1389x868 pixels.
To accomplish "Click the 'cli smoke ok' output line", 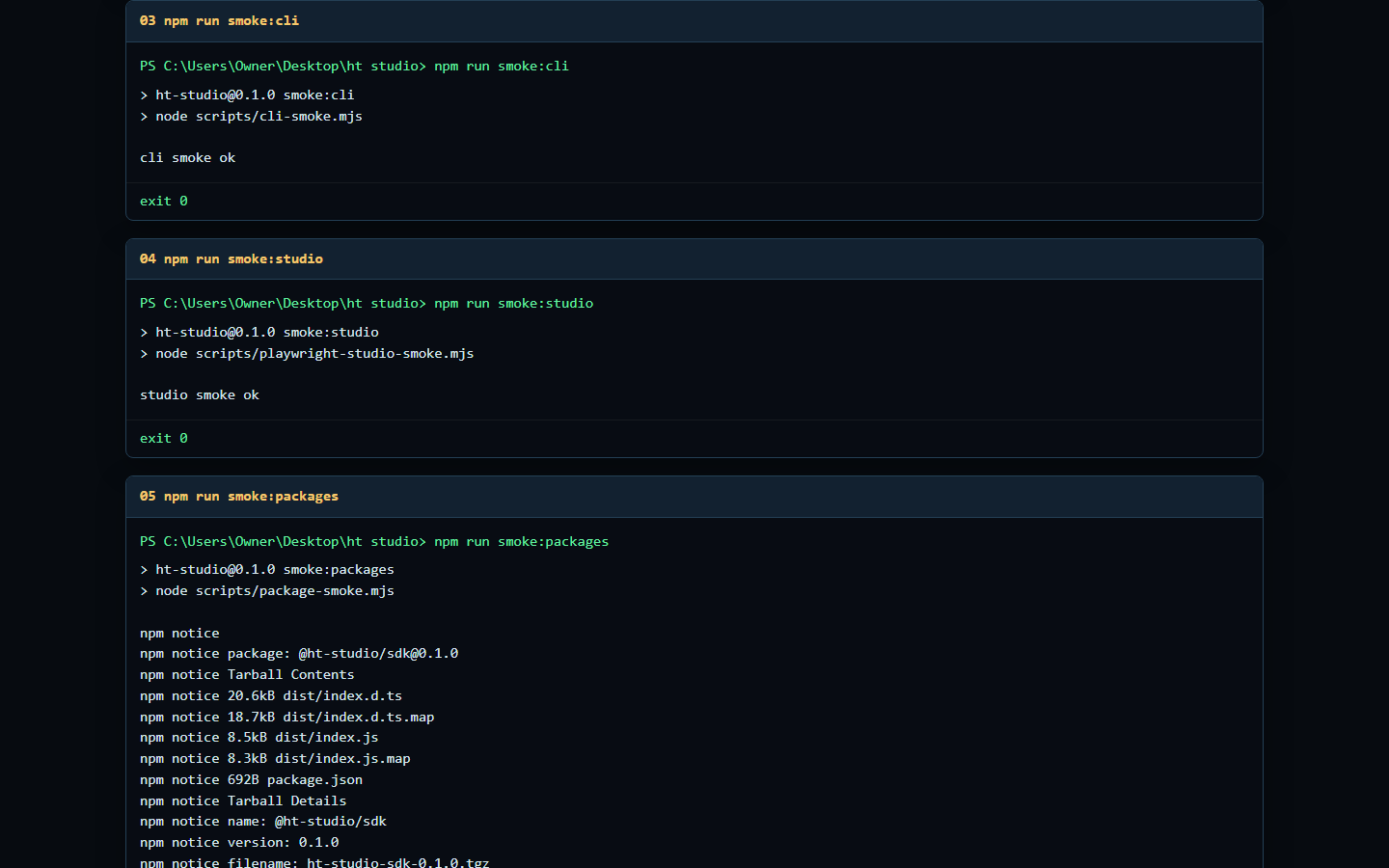I will click(188, 157).
